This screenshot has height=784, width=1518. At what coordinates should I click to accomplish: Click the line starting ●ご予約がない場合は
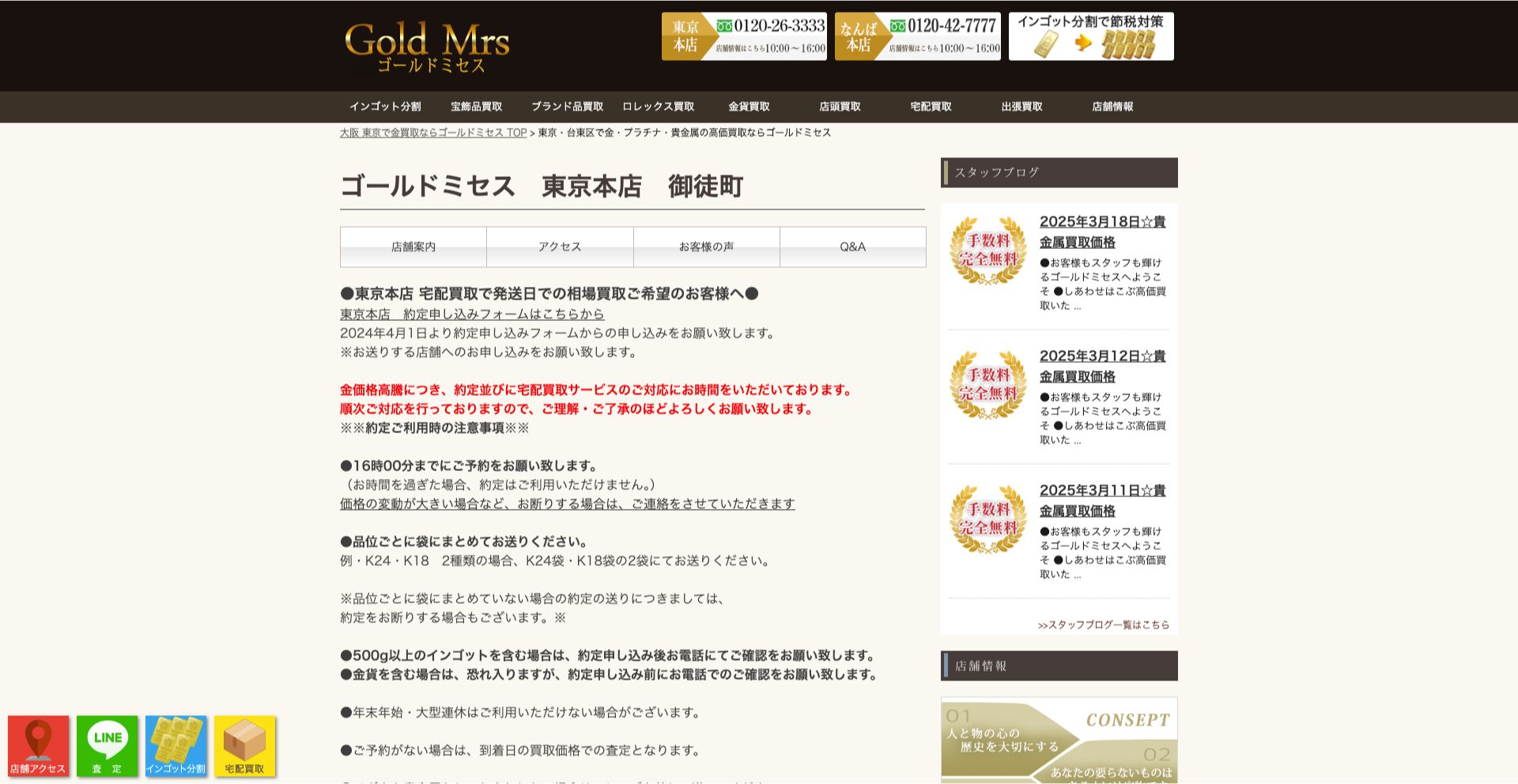click(x=522, y=750)
